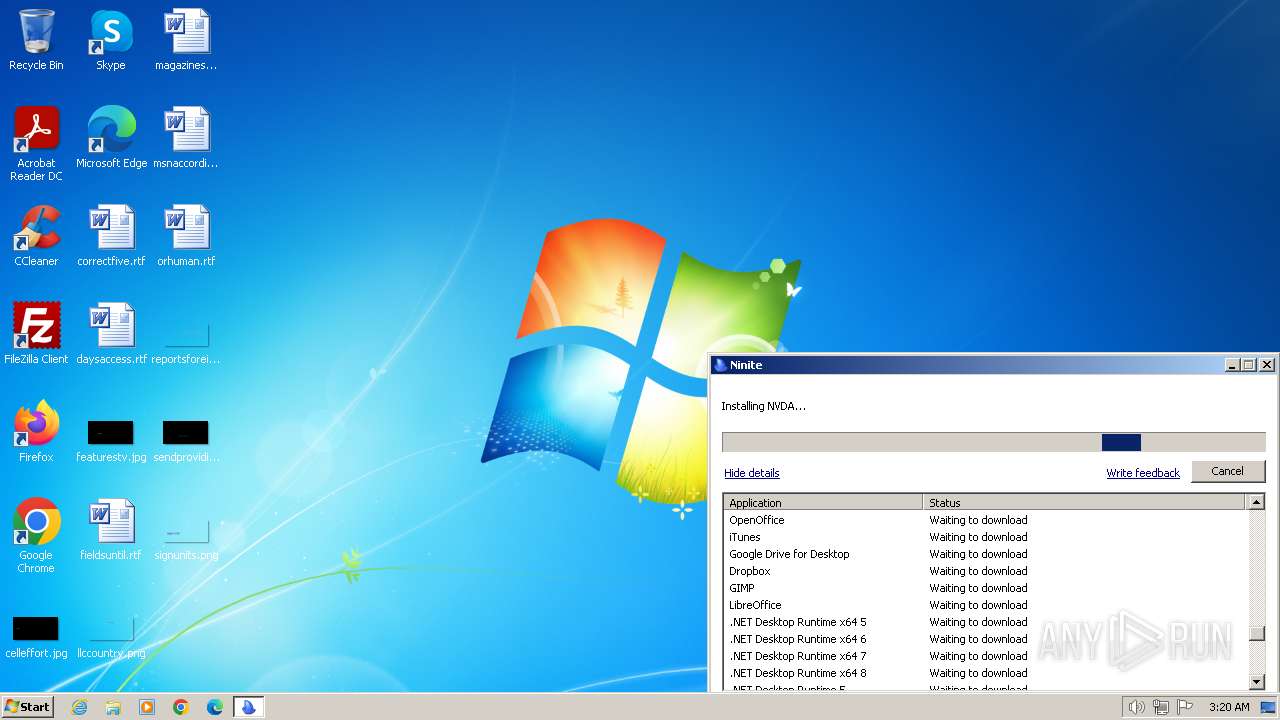Click the Ninite installation progress bar
The height and width of the screenshot is (720, 1280).
(993, 442)
